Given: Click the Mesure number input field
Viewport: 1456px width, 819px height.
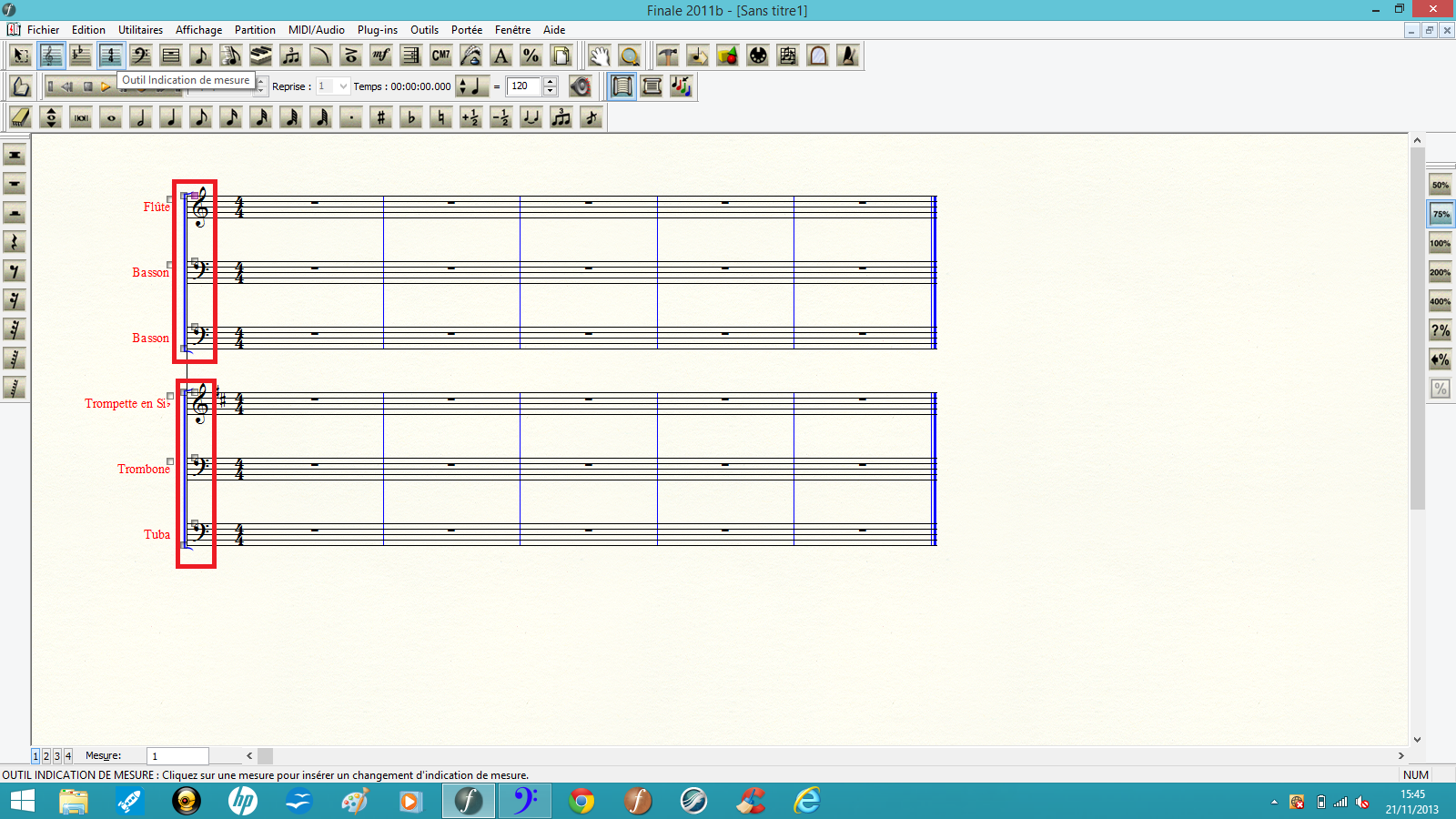Looking at the screenshot, I should (178, 756).
